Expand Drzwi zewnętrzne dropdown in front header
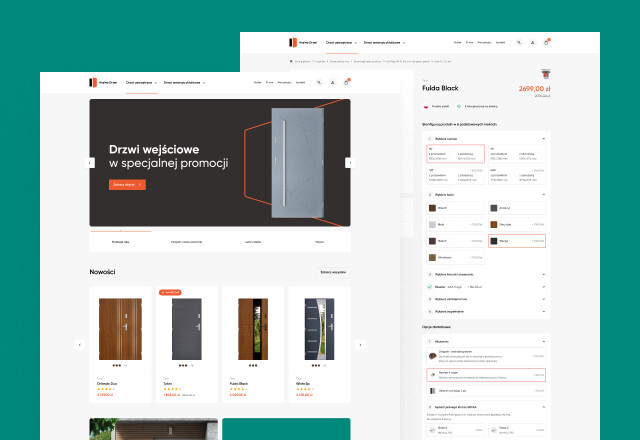This screenshot has width=640, height=440. click(x=141, y=82)
